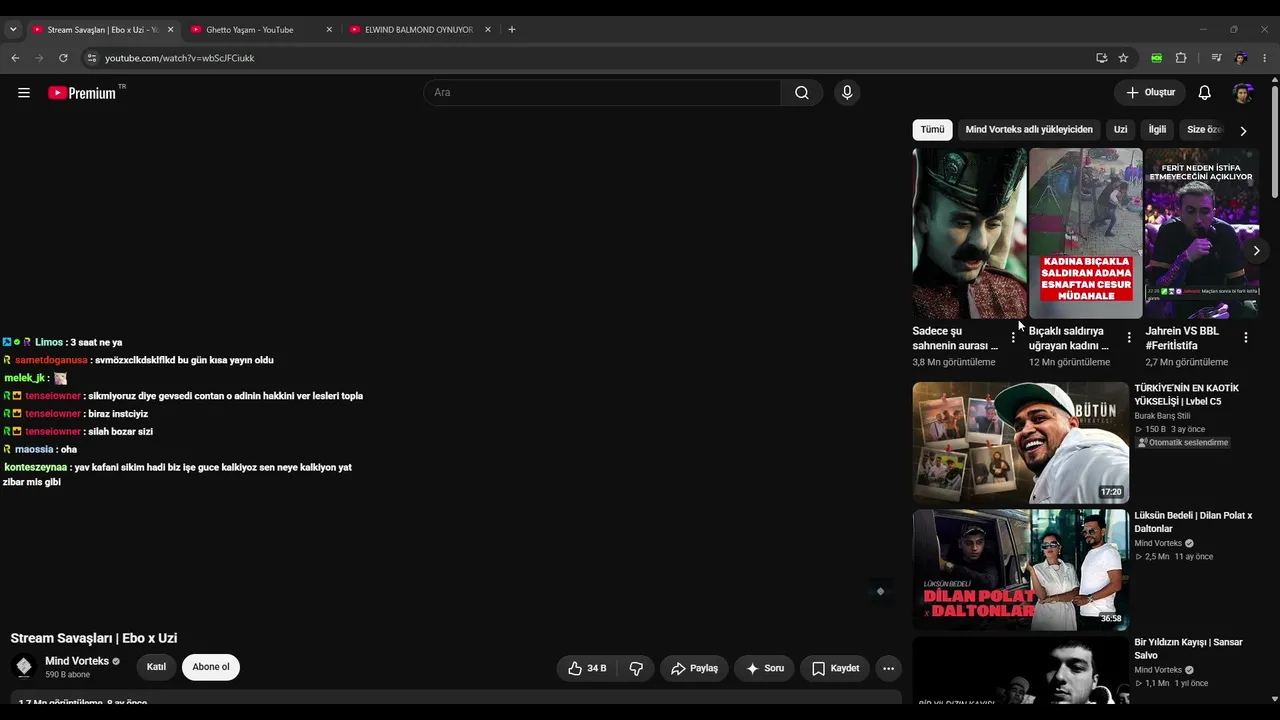This screenshot has height=720, width=1280.
Task: Open the YouTube account avatar menu
Action: coord(1243,93)
